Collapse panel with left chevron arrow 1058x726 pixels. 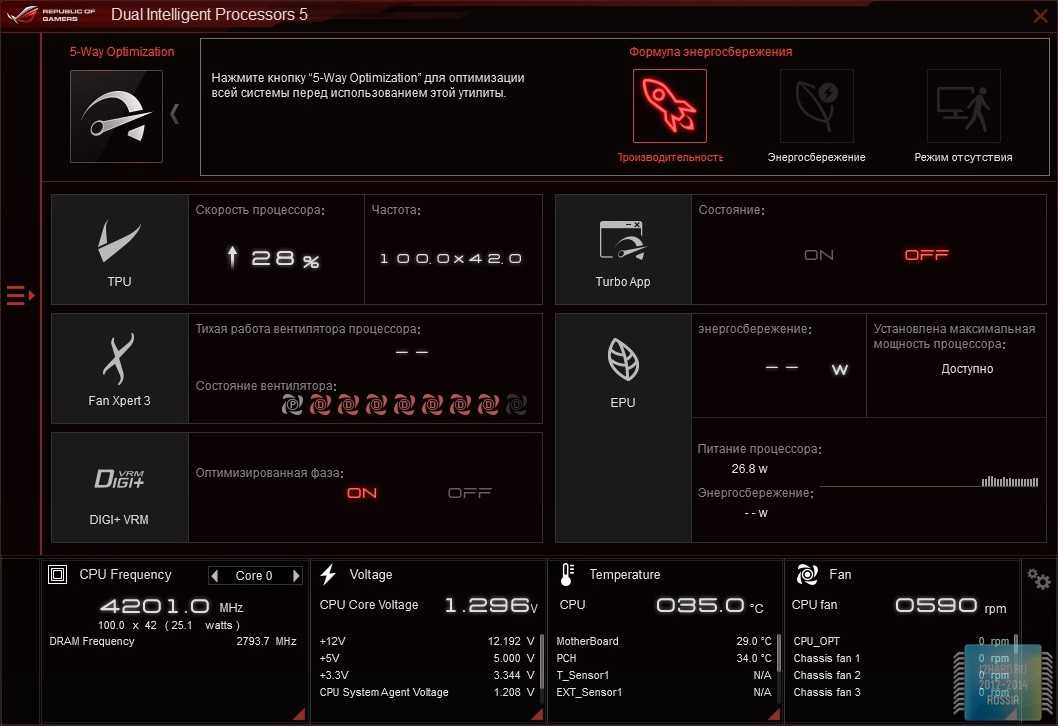[x=175, y=114]
